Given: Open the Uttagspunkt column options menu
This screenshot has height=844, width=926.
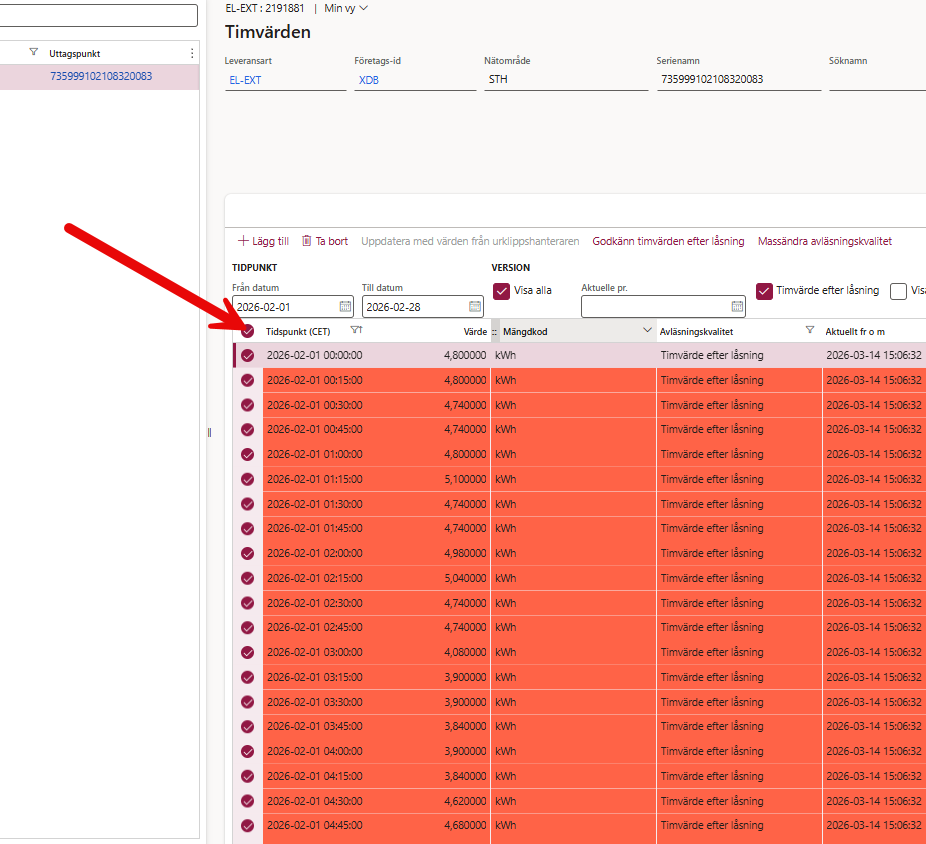Looking at the screenshot, I should tap(192, 53).
